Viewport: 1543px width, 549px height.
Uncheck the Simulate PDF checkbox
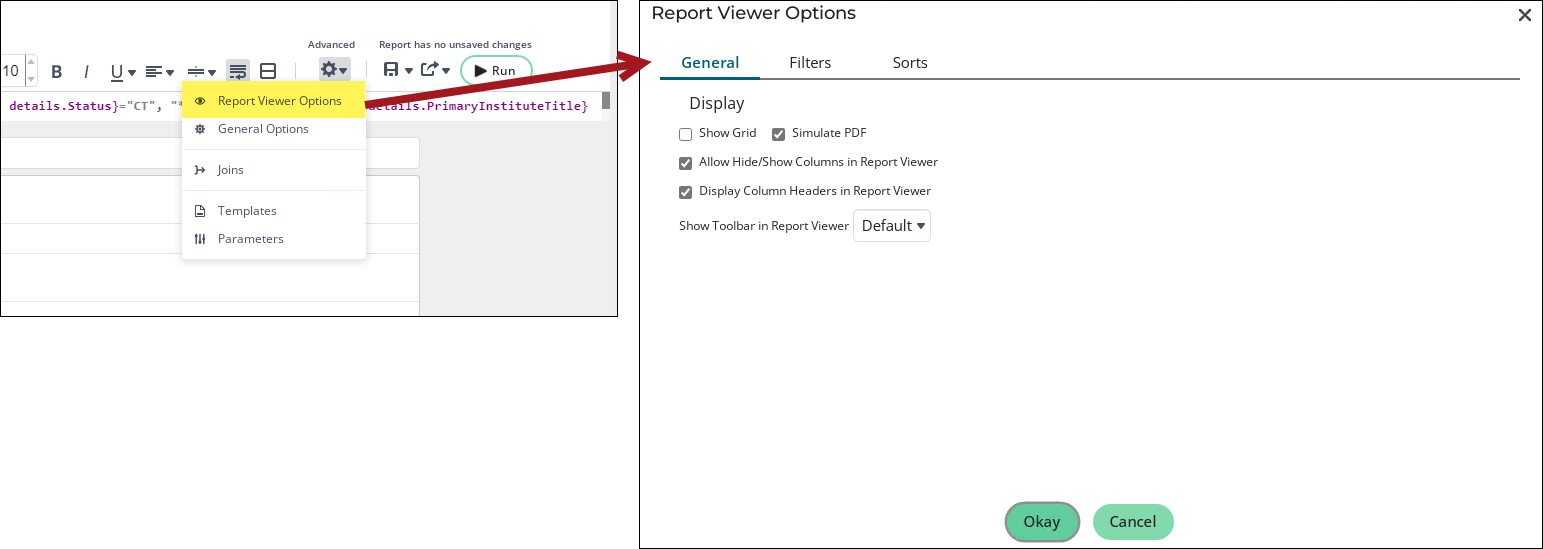779,134
